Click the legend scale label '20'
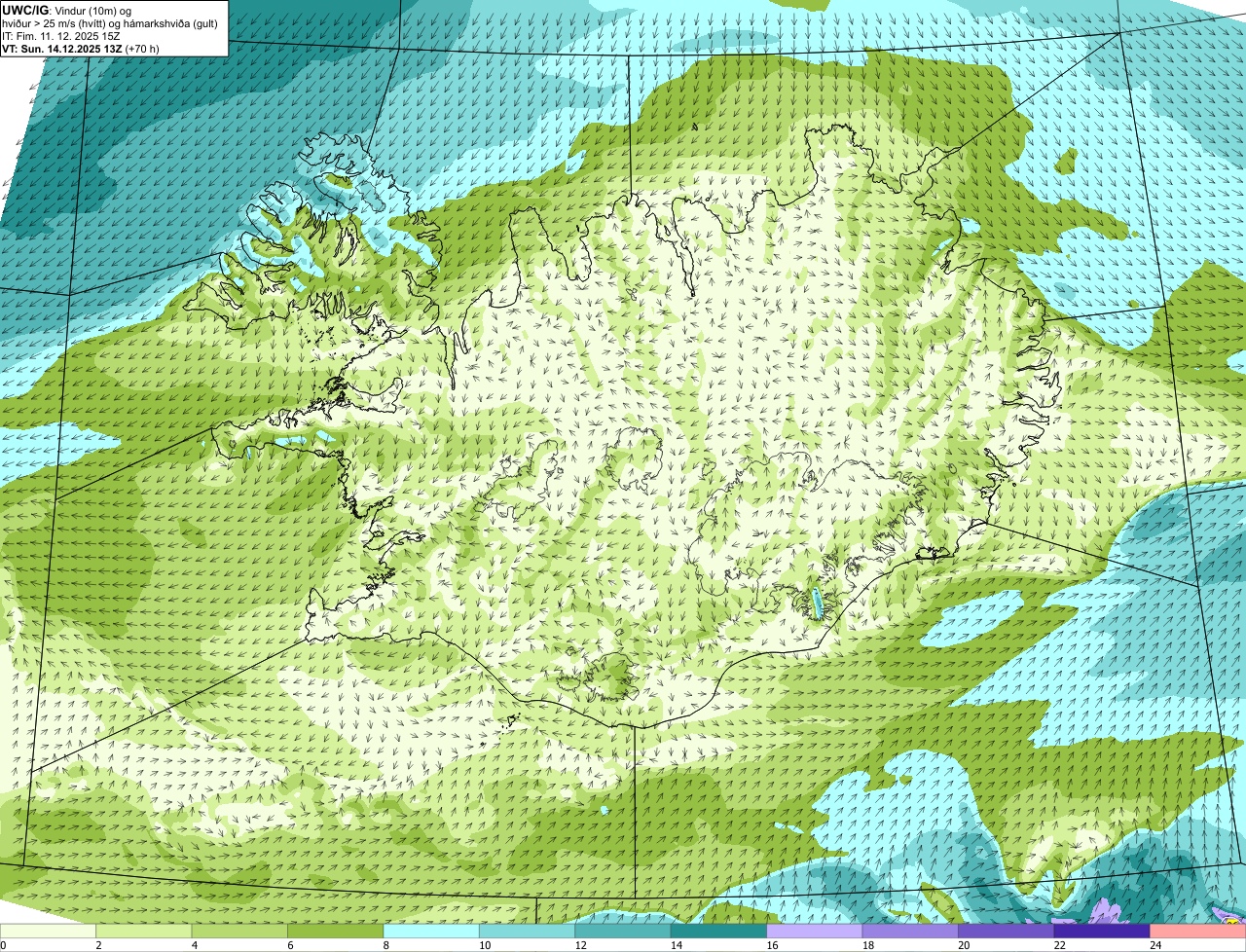Screen dimensions: 1246x952 point(963,945)
